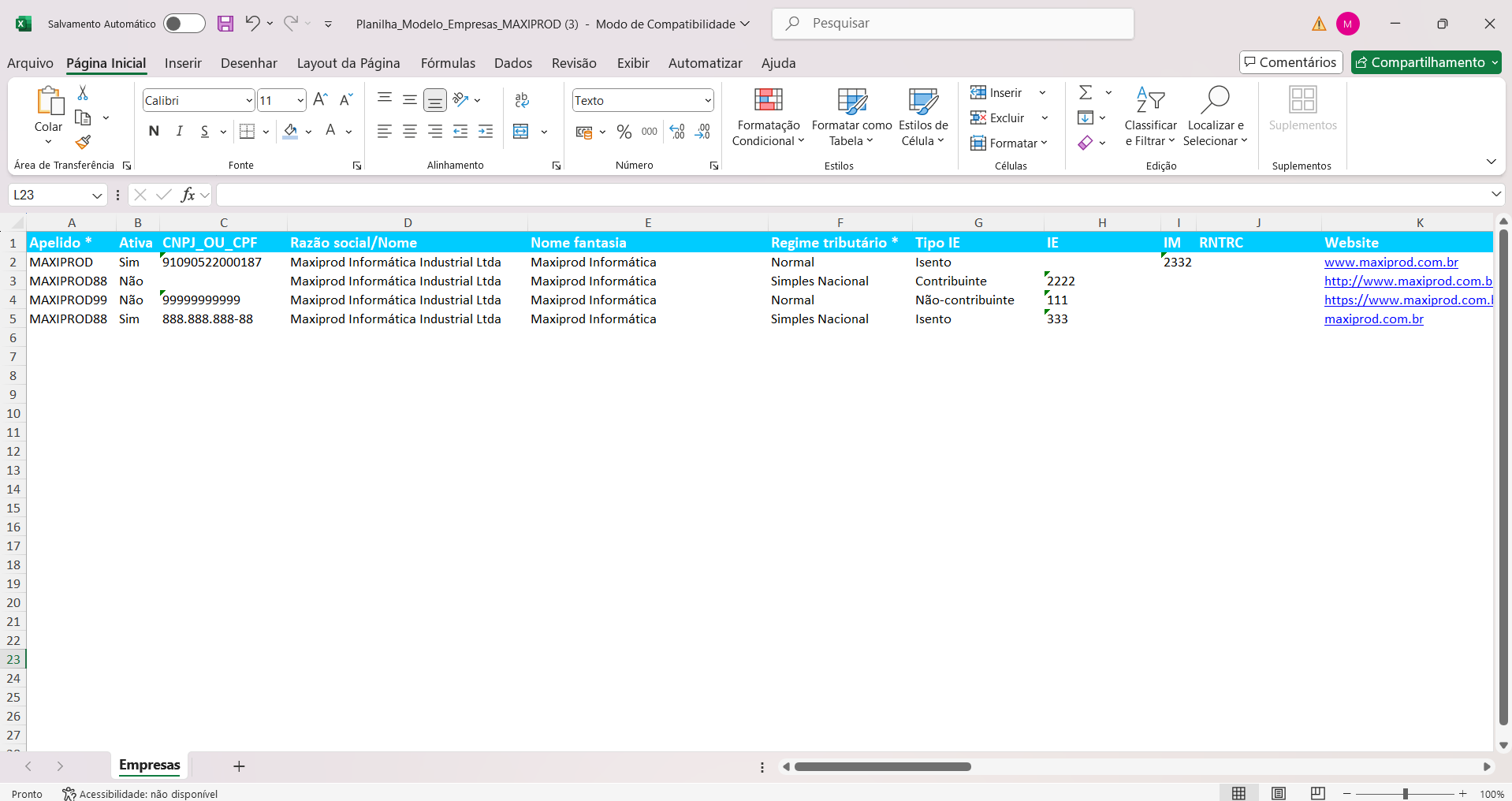1512x801 pixels.
Task: Increase font size with the larger A icon
Action: tap(320, 99)
